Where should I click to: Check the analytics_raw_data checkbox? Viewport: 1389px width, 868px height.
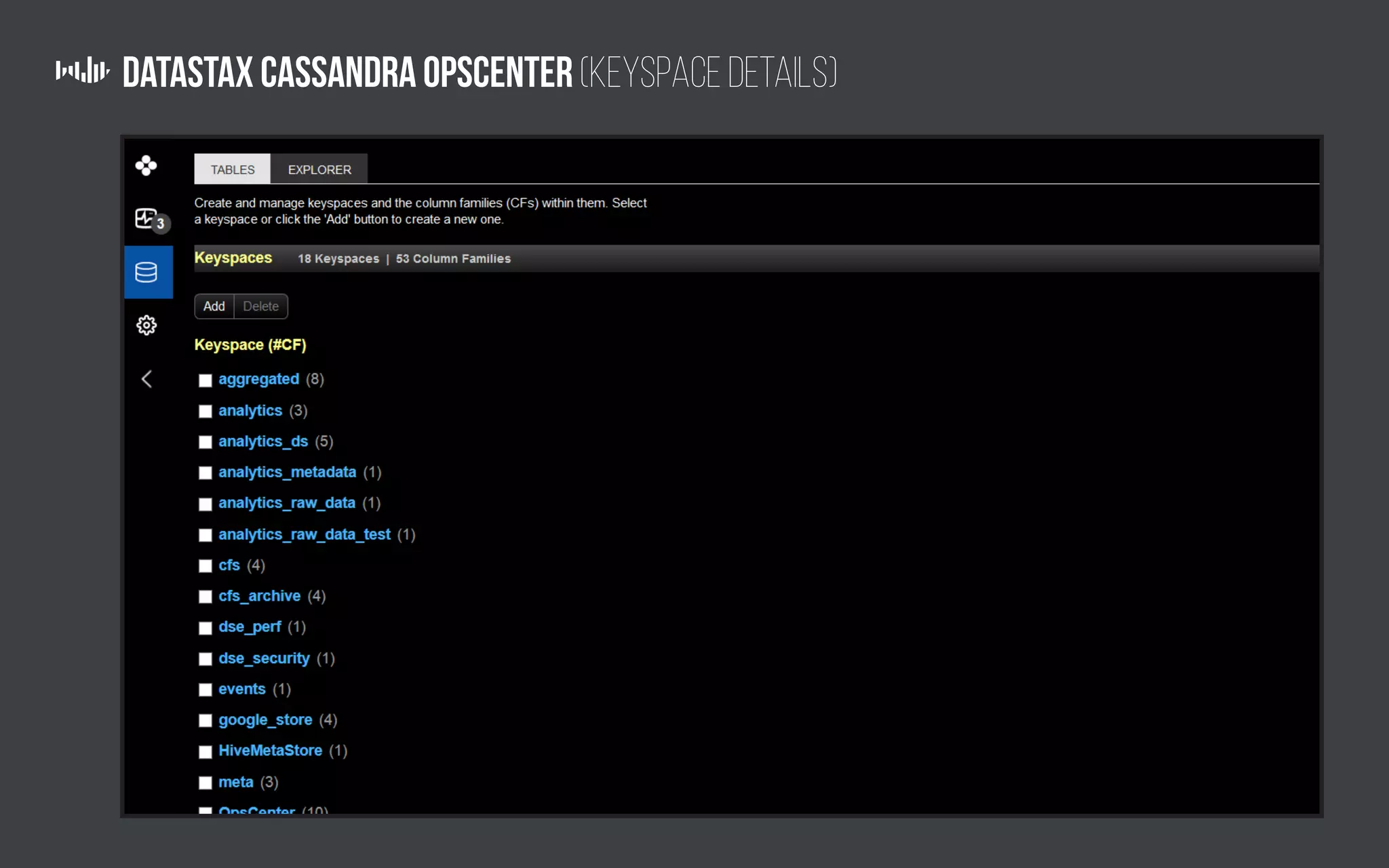click(206, 504)
